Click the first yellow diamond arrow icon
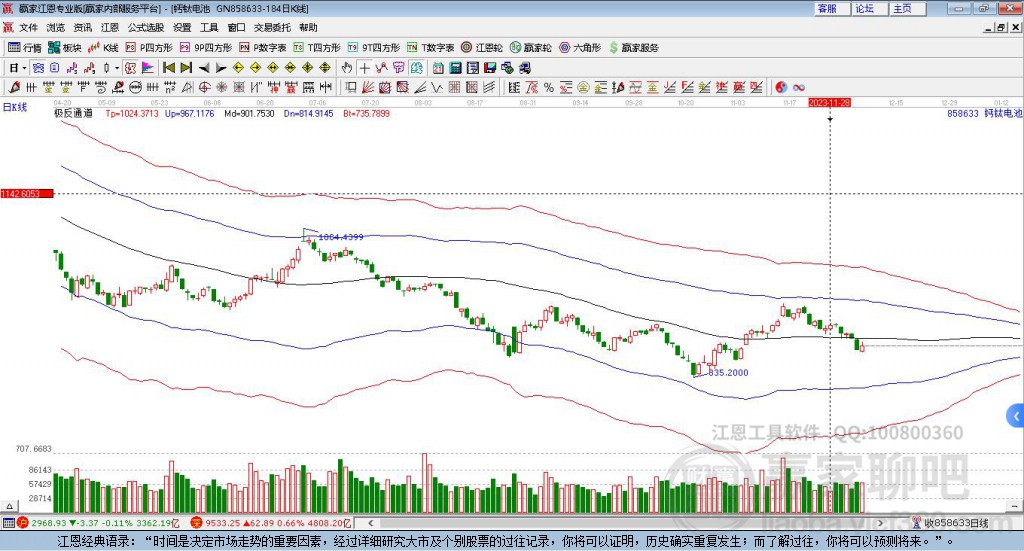The width and height of the screenshot is (1024, 551). click(x=238, y=68)
